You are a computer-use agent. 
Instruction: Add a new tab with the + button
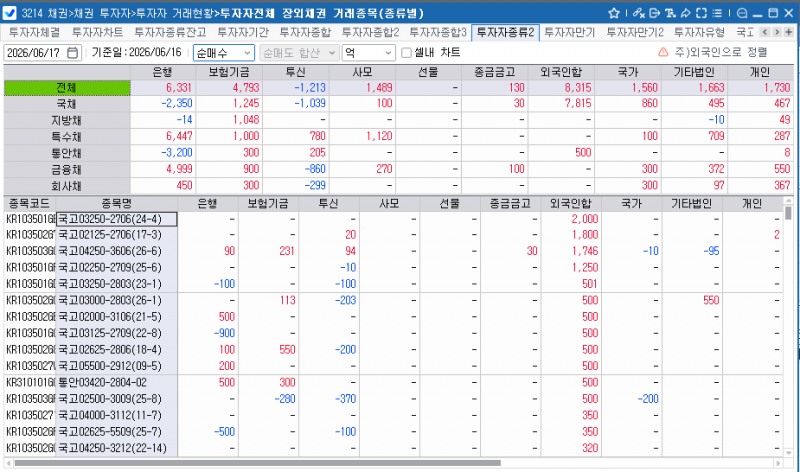point(789,32)
